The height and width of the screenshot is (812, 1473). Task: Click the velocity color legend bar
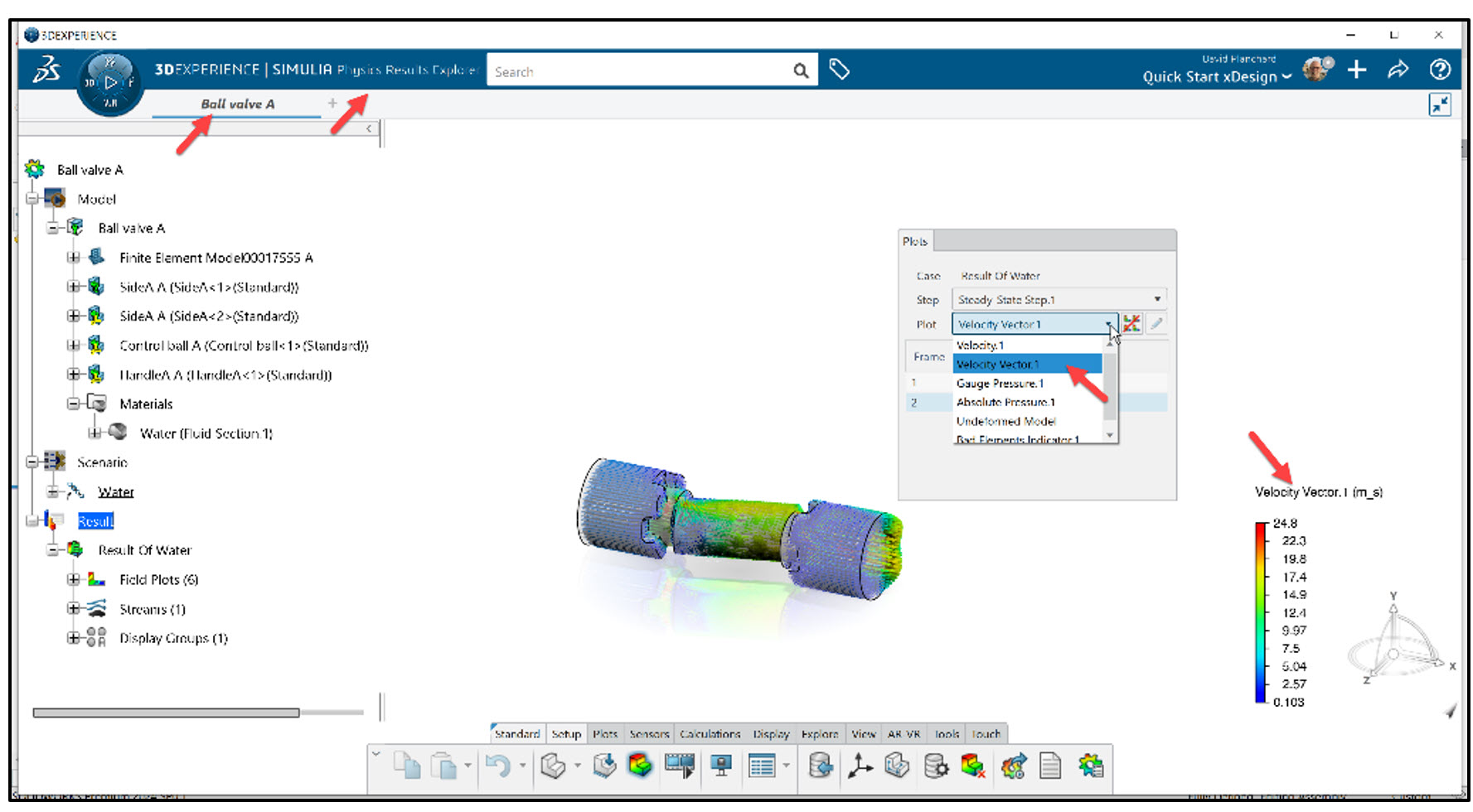pos(1258,613)
